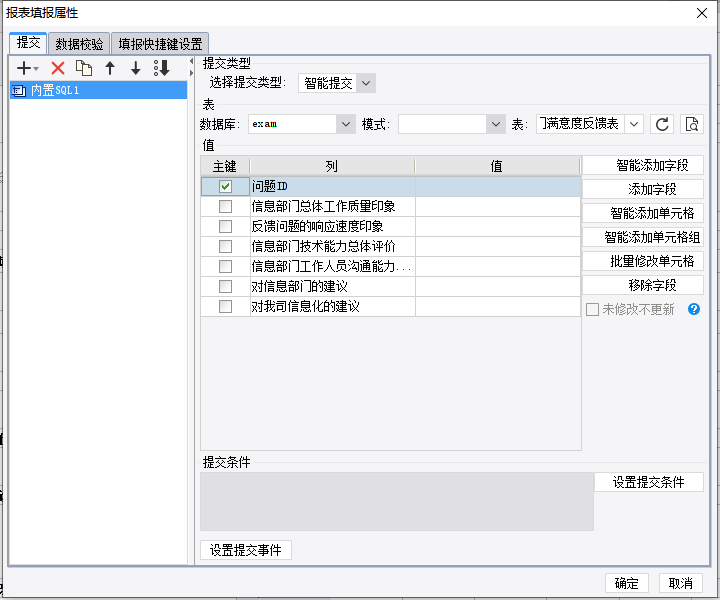Delete selected item with red X icon

tap(58, 68)
